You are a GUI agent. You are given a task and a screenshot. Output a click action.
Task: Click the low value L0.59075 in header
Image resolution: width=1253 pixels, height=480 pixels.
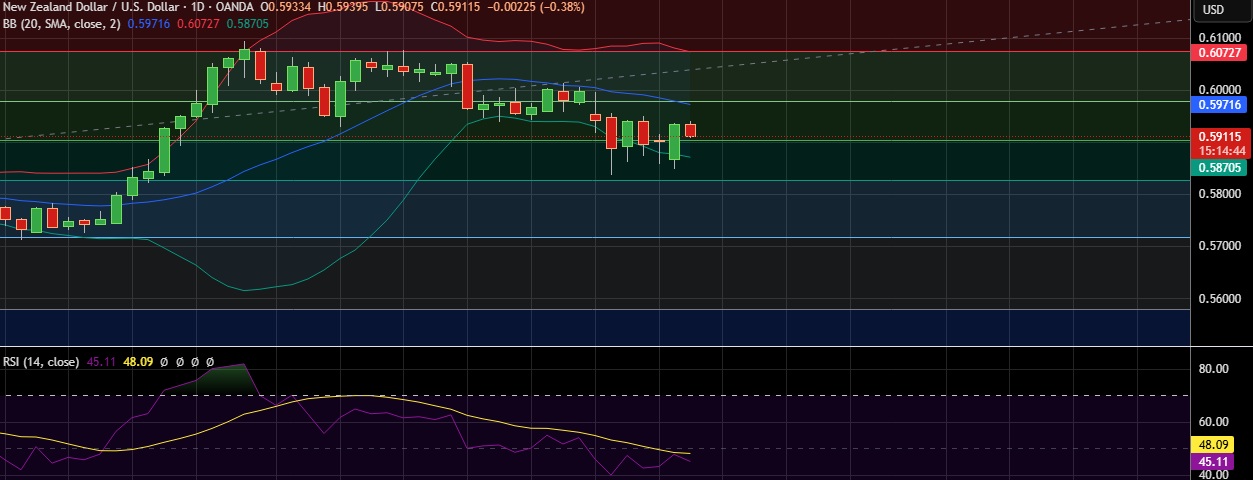click(401, 7)
